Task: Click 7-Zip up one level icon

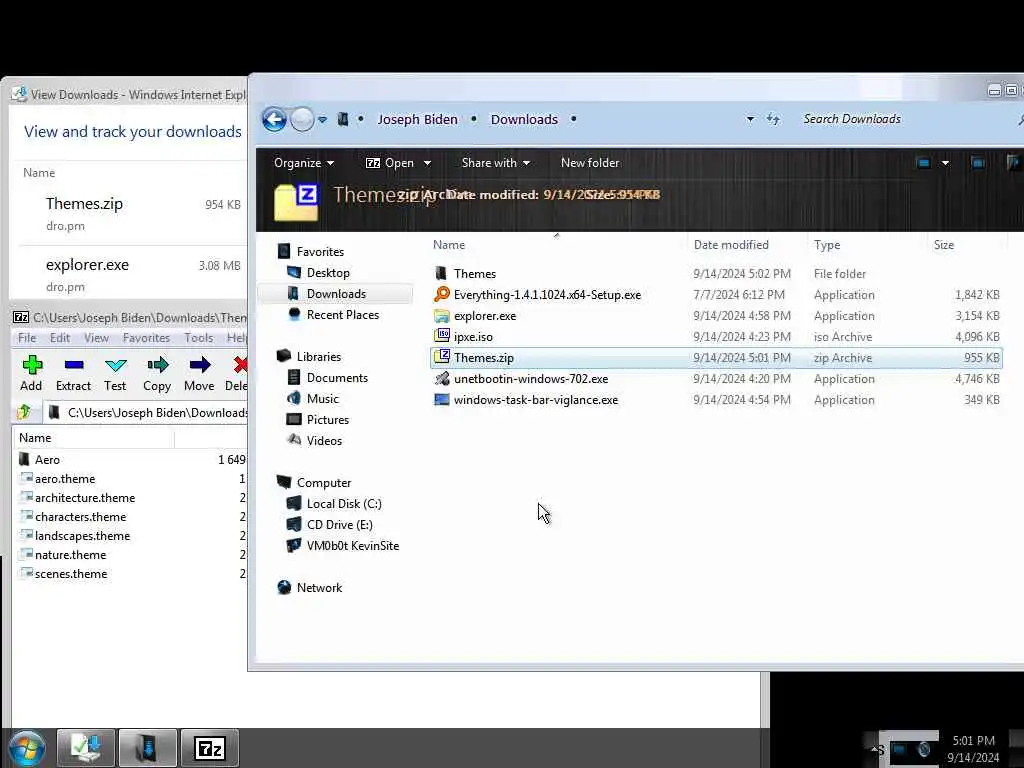Action: pos(24,412)
